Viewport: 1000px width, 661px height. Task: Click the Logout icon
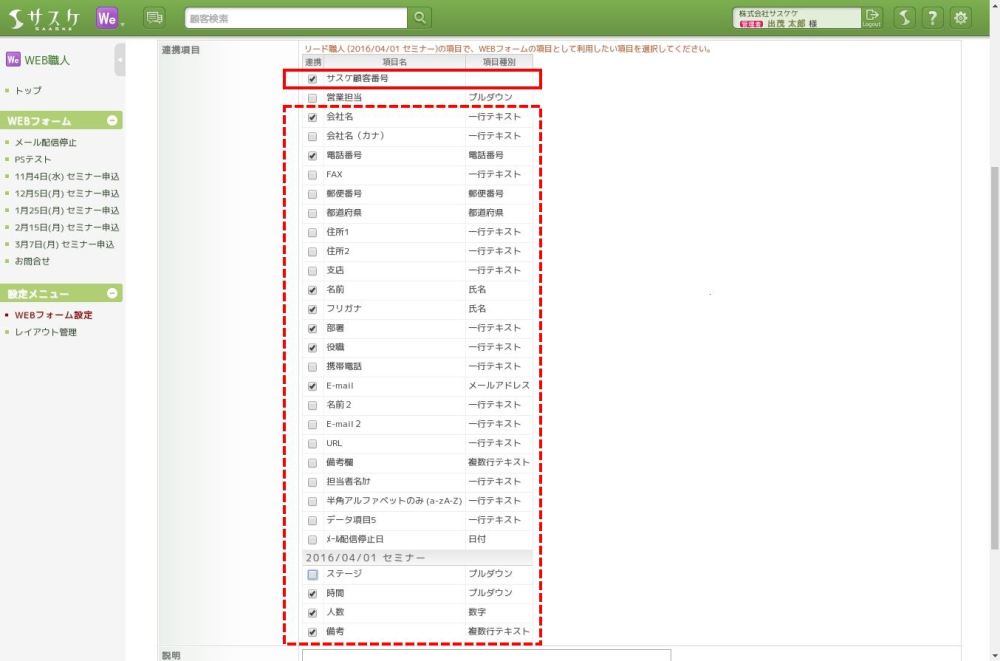(872, 18)
